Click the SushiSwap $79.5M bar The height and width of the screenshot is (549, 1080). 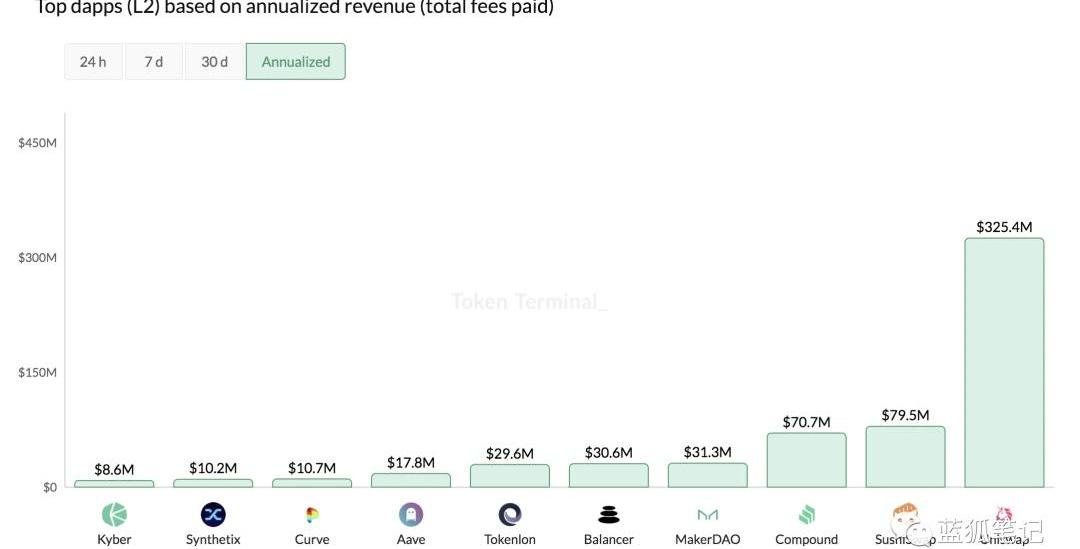(x=905, y=457)
